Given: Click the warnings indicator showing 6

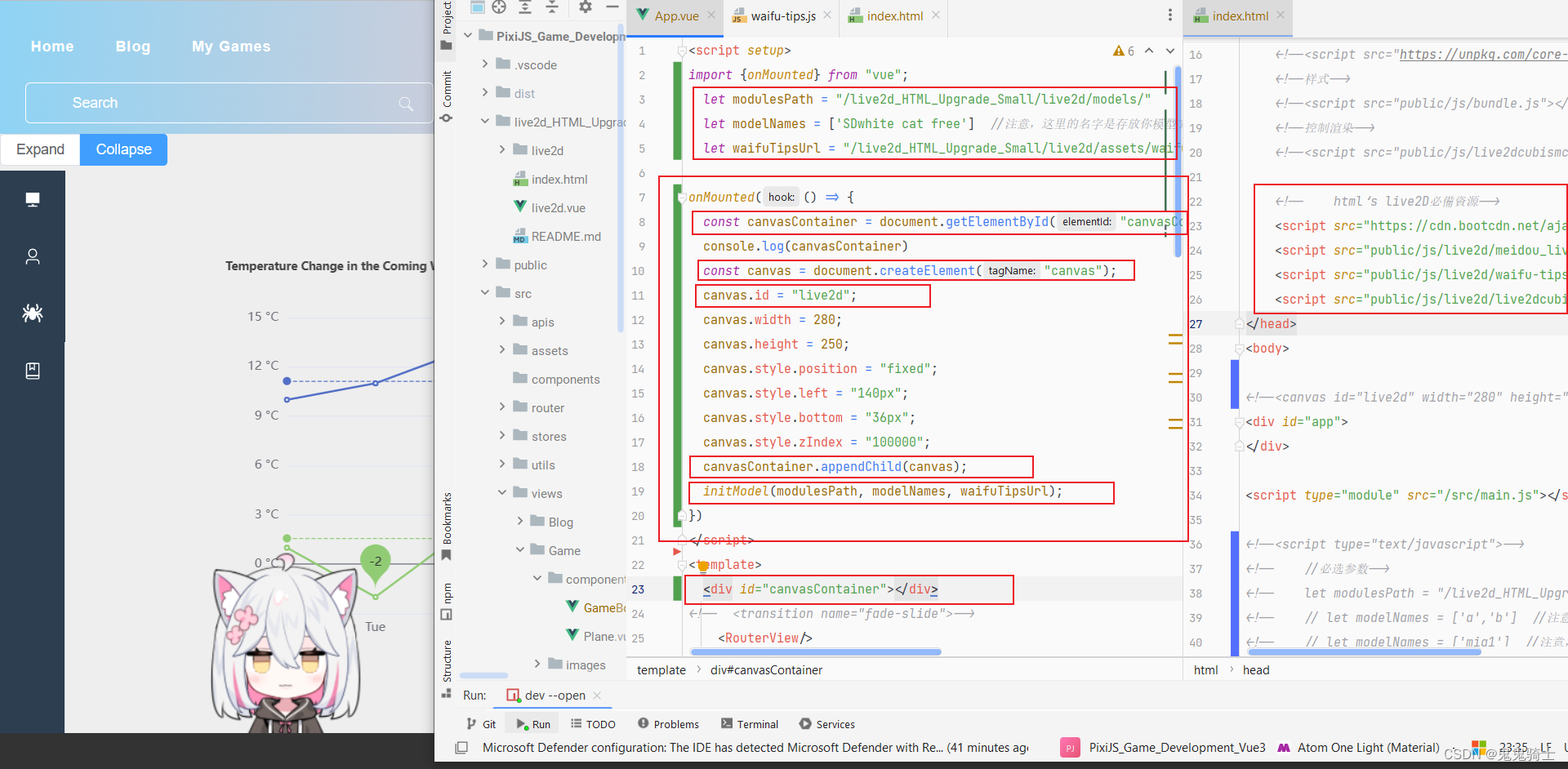Looking at the screenshot, I should [1124, 51].
